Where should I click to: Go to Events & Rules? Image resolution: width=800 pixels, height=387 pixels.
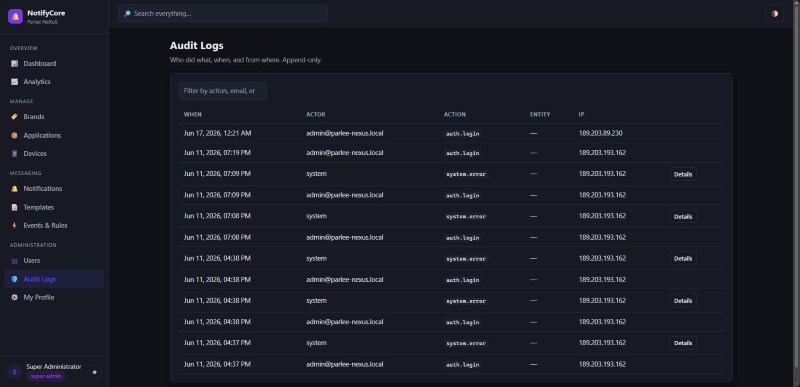coord(54,225)
